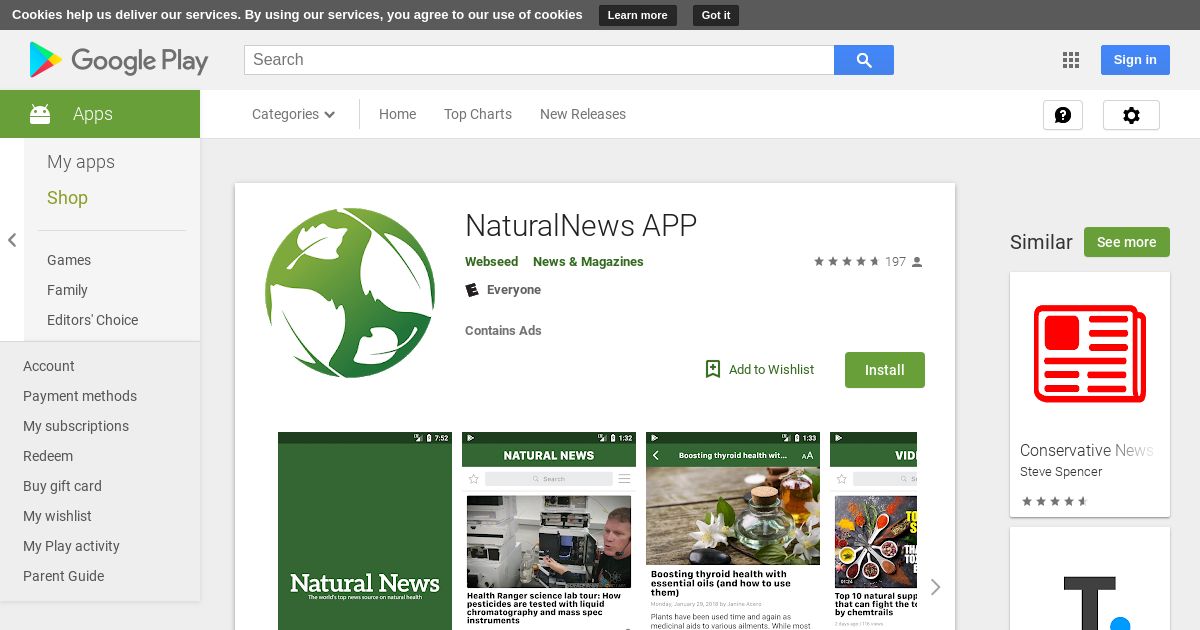Screen dimensions: 1200x630
Task: Collapse the sidebar with left arrow
Action: pyautogui.click(x=12, y=240)
